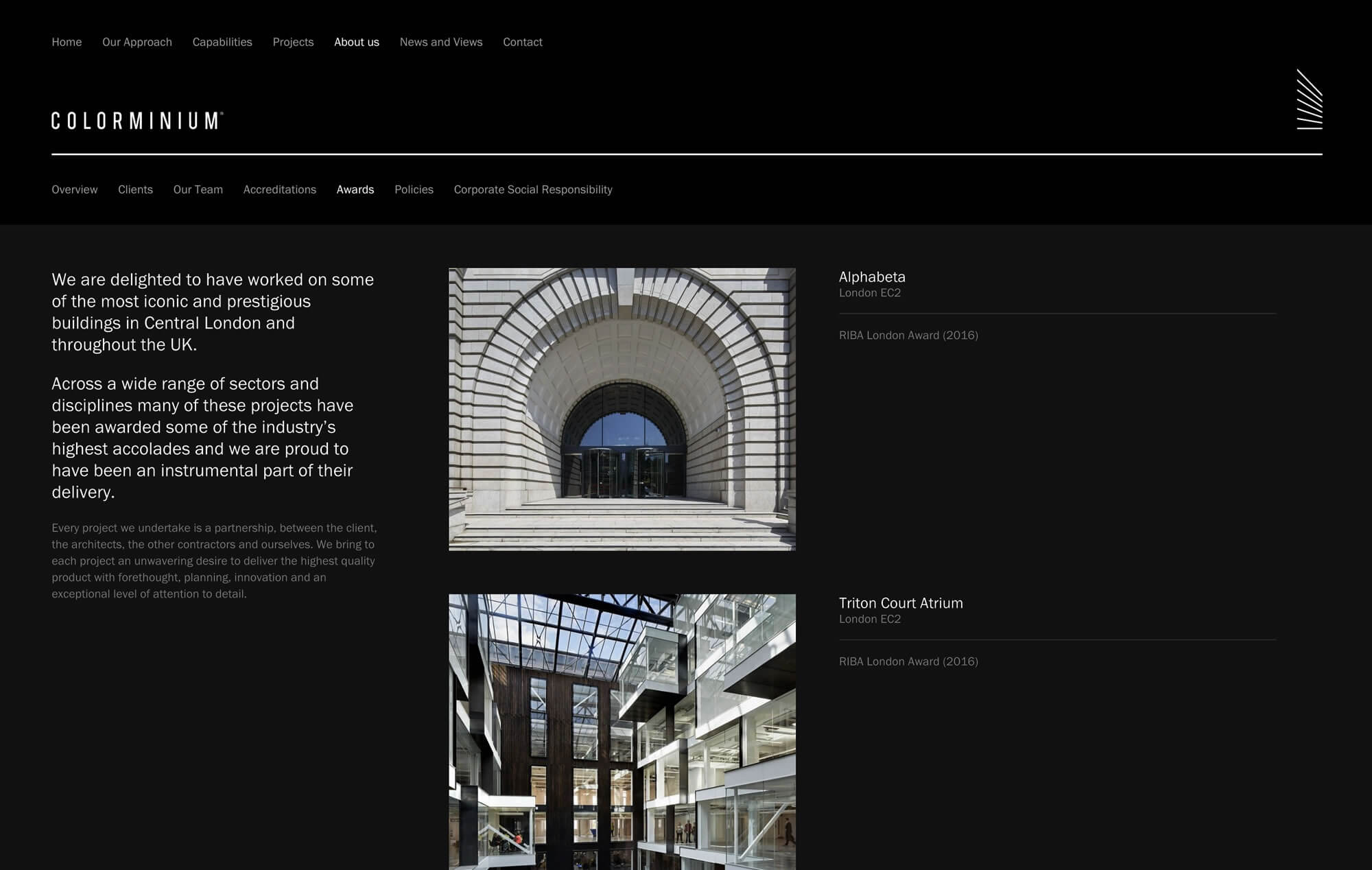The image size is (1372, 870).
Task: Switch to the Accreditations tab
Action: pyautogui.click(x=279, y=189)
